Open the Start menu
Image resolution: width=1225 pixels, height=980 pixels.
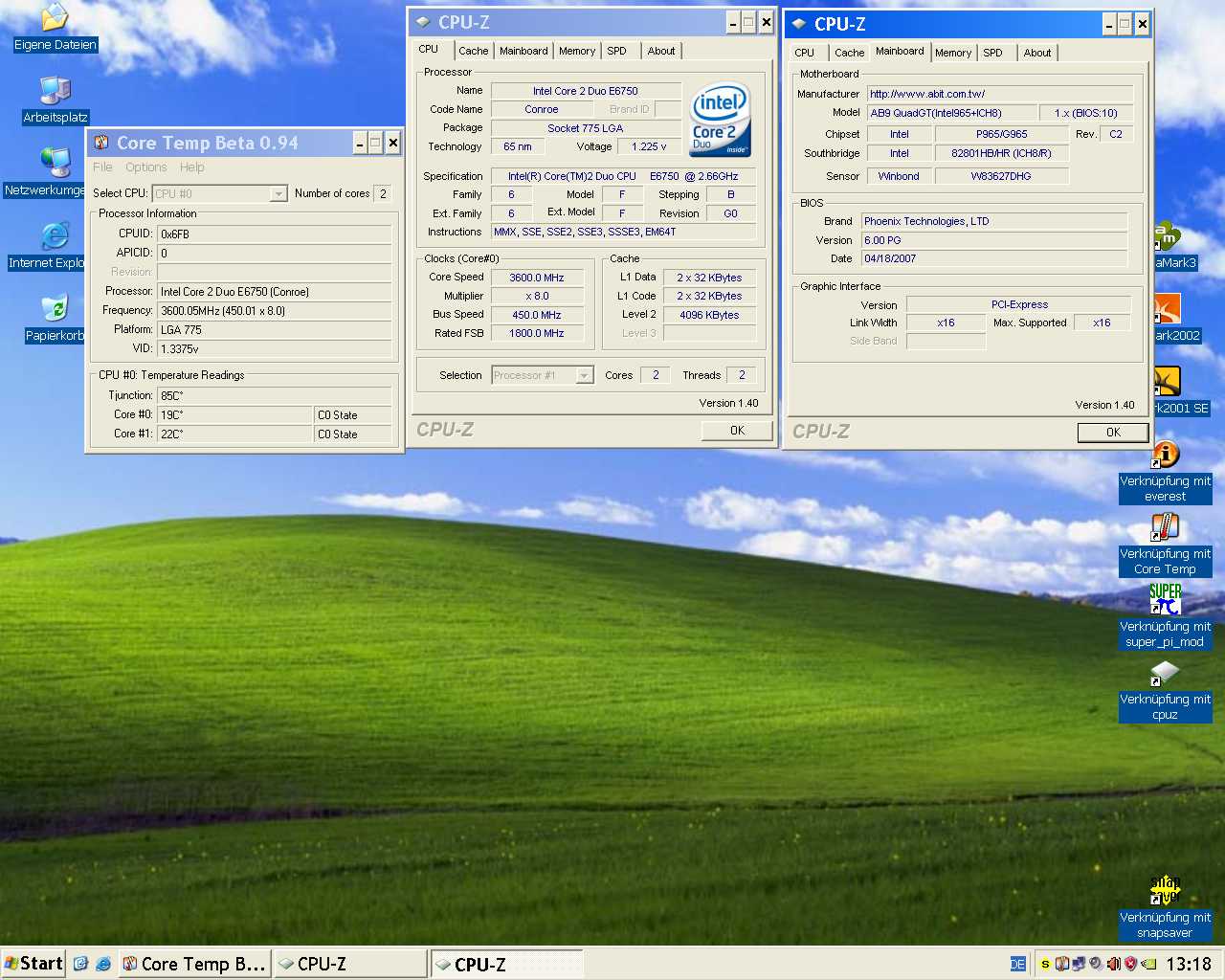pos(33,964)
